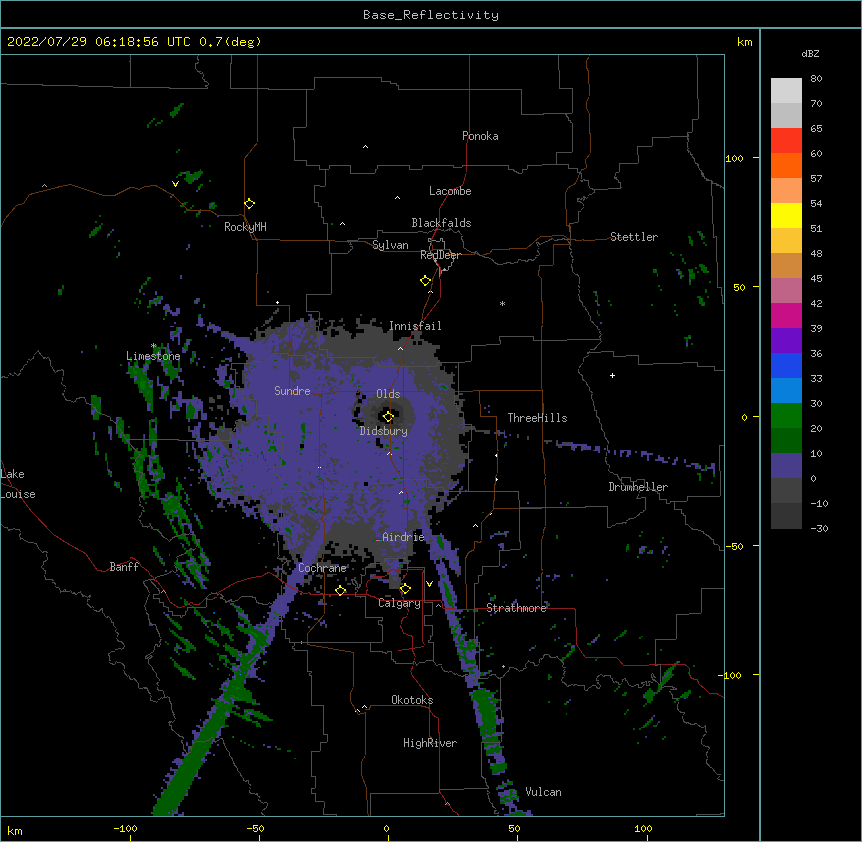The height and width of the screenshot is (842, 862).
Task: Pick the red 65-60 dBZ legend swatch
Action: [786, 141]
